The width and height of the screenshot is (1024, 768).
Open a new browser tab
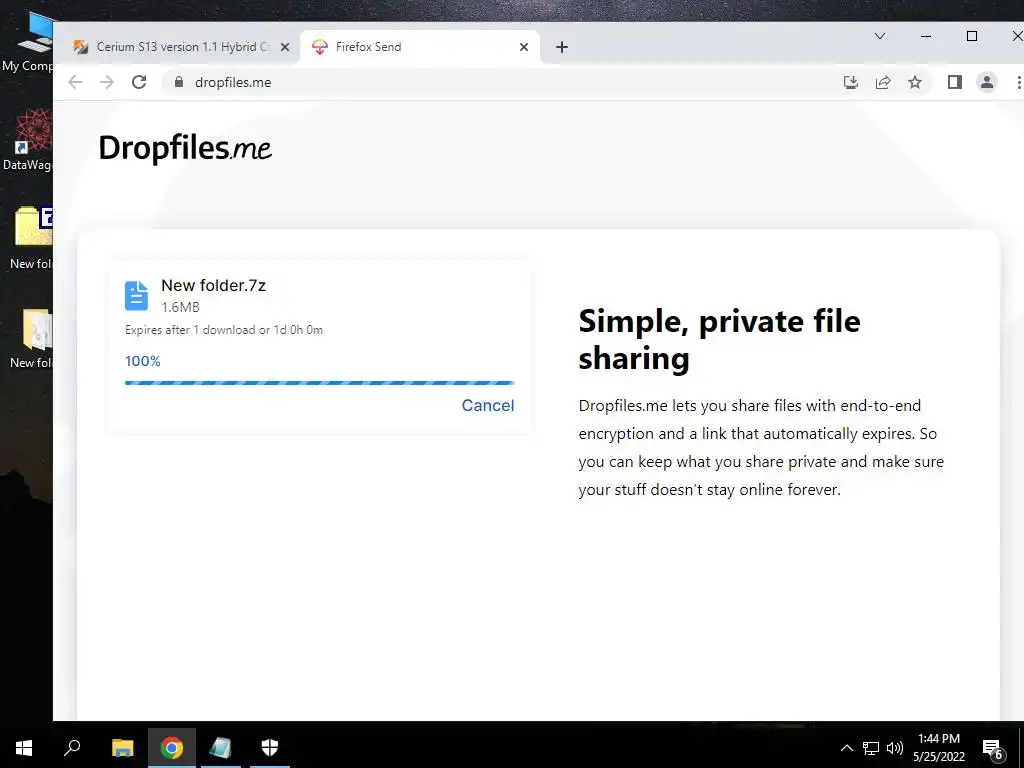[562, 47]
